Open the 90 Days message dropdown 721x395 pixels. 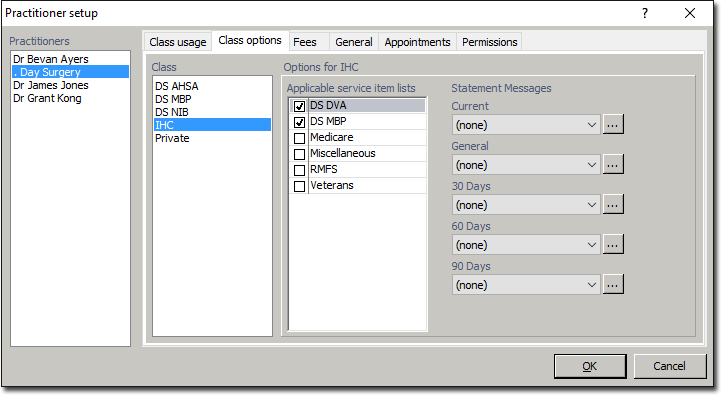point(526,285)
